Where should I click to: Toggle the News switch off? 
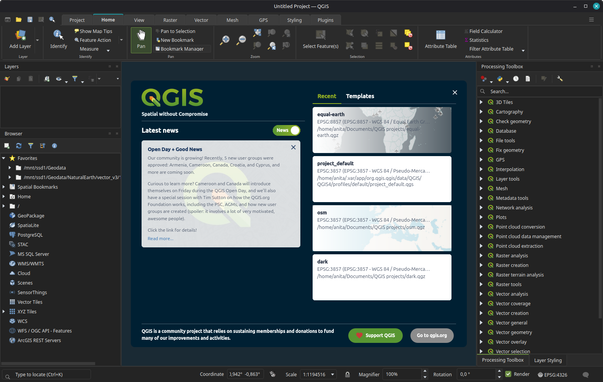(287, 130)
